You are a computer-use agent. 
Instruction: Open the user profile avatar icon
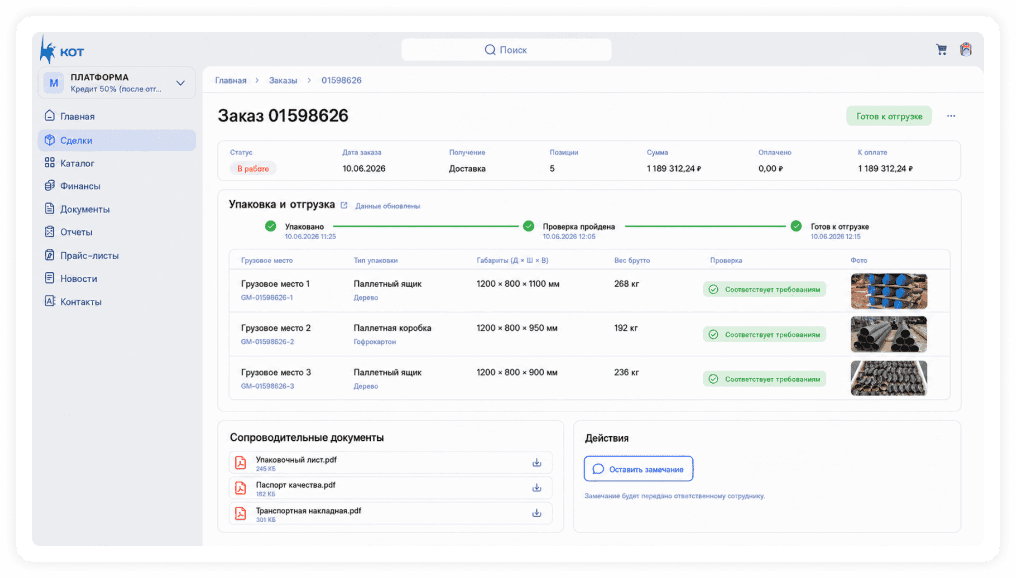click(965, 49)
